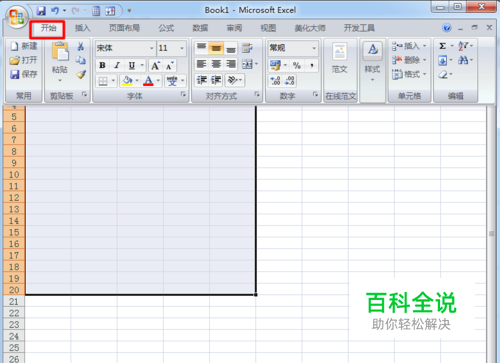Apply percent style

[x=297, y=66]
